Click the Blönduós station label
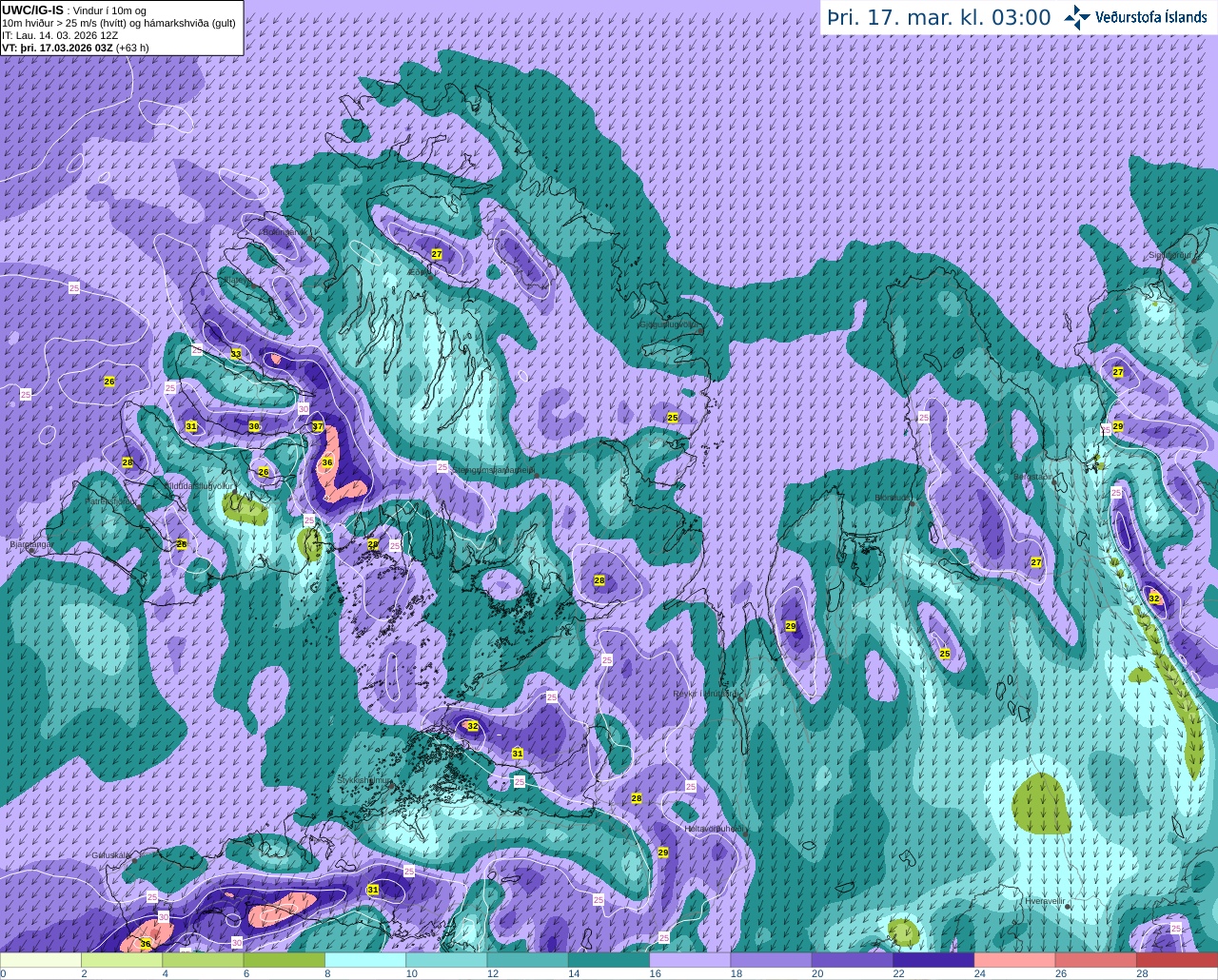This screenshot has width=1218, height=980. pos(894,498)
